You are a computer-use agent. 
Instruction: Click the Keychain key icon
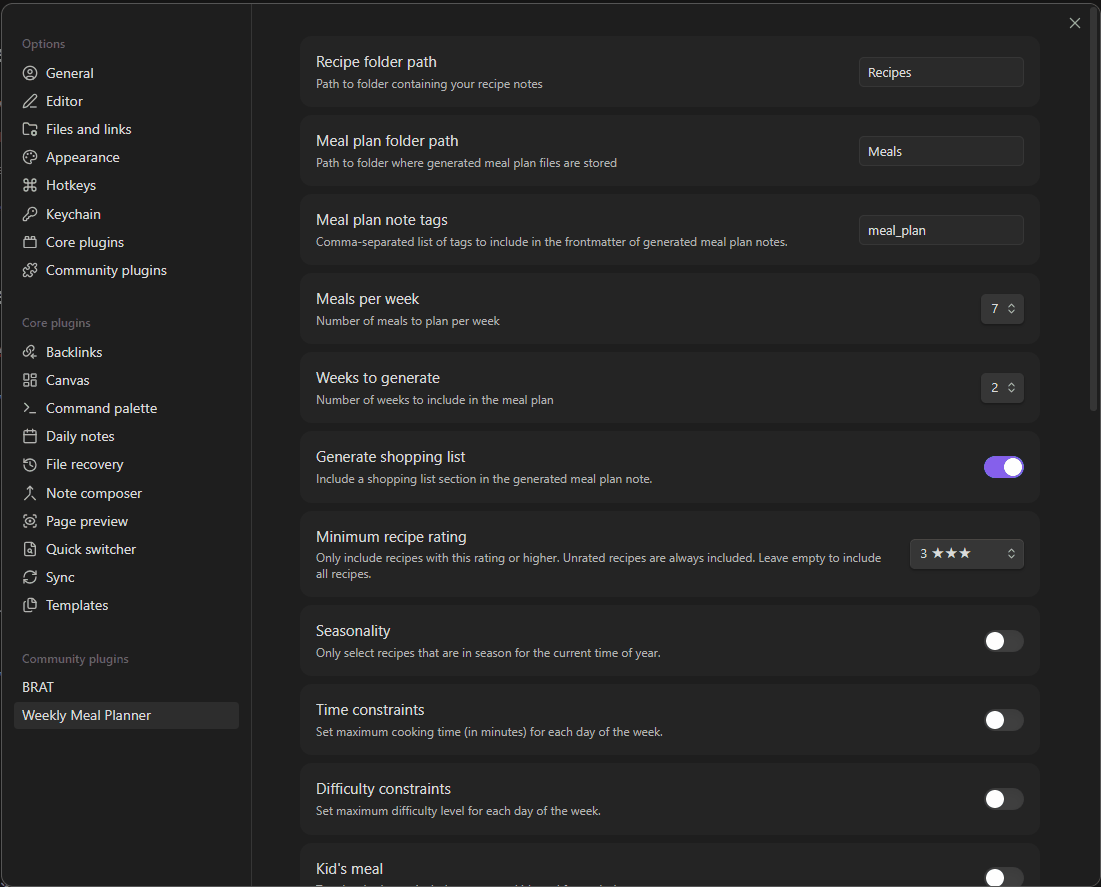point(29,214)
